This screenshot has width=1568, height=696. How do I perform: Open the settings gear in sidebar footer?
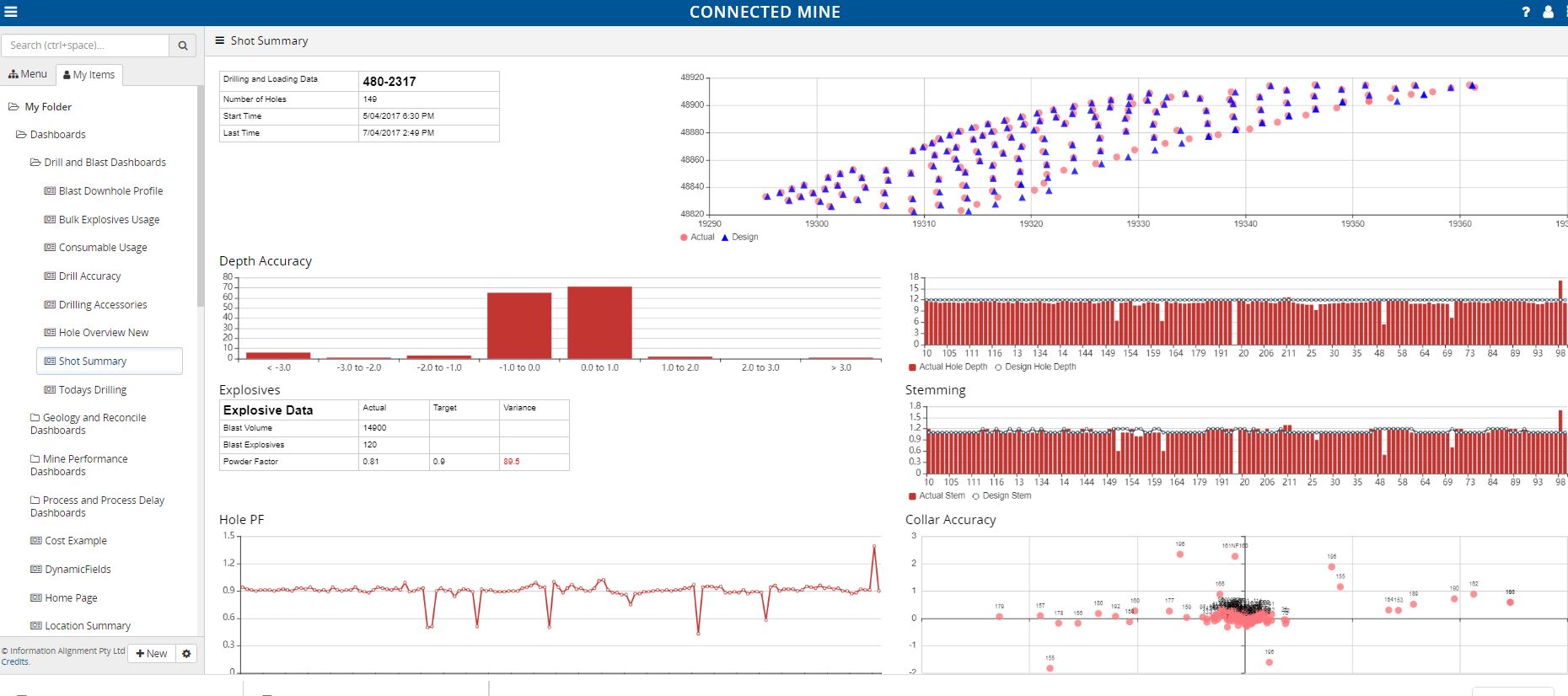point(186,653)
